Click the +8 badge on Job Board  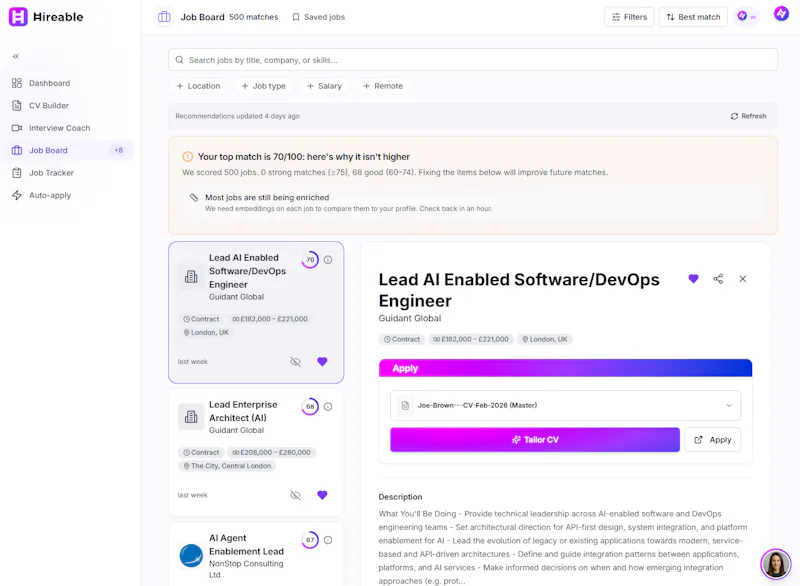pos(118,150)
